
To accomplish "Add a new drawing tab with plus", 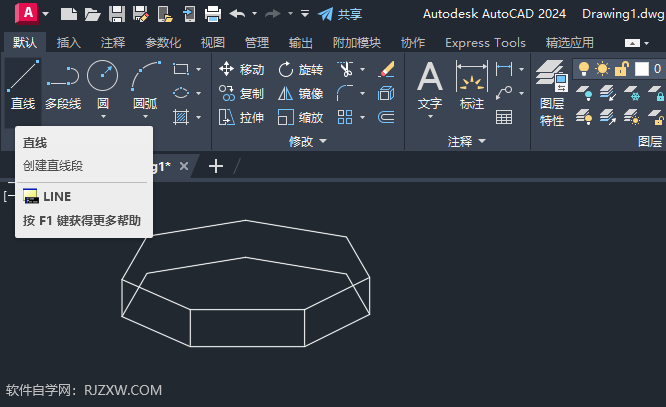I will (x=216, y=166).
